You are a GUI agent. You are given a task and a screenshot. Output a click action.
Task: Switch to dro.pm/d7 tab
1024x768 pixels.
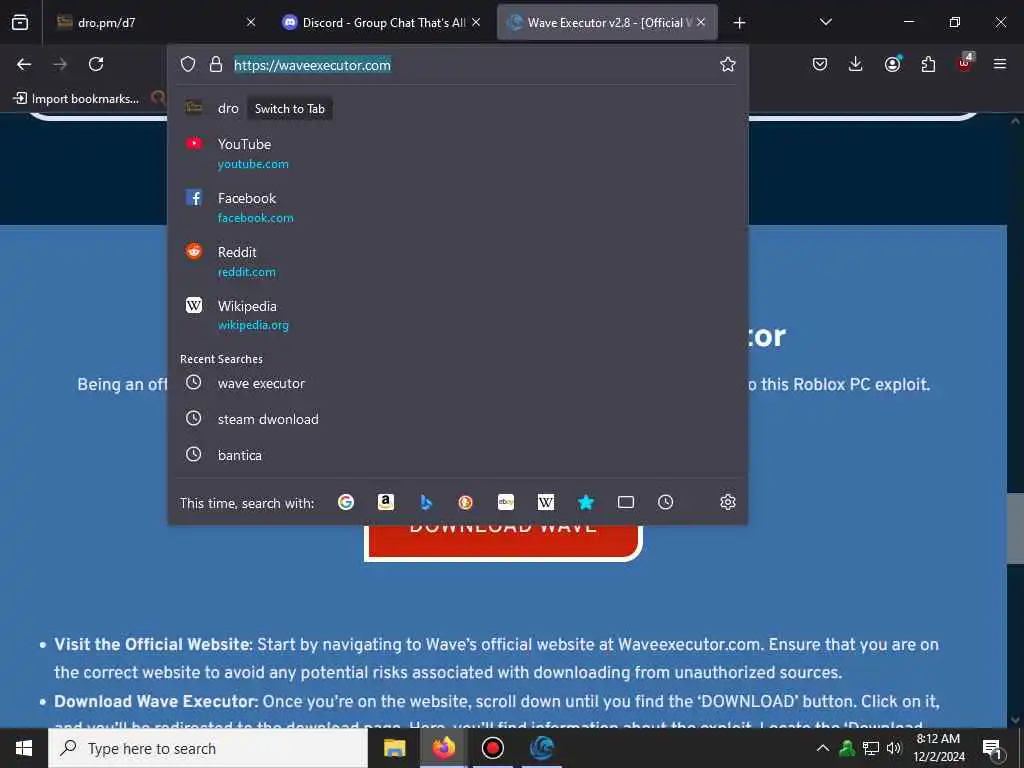tap(155, 22)
